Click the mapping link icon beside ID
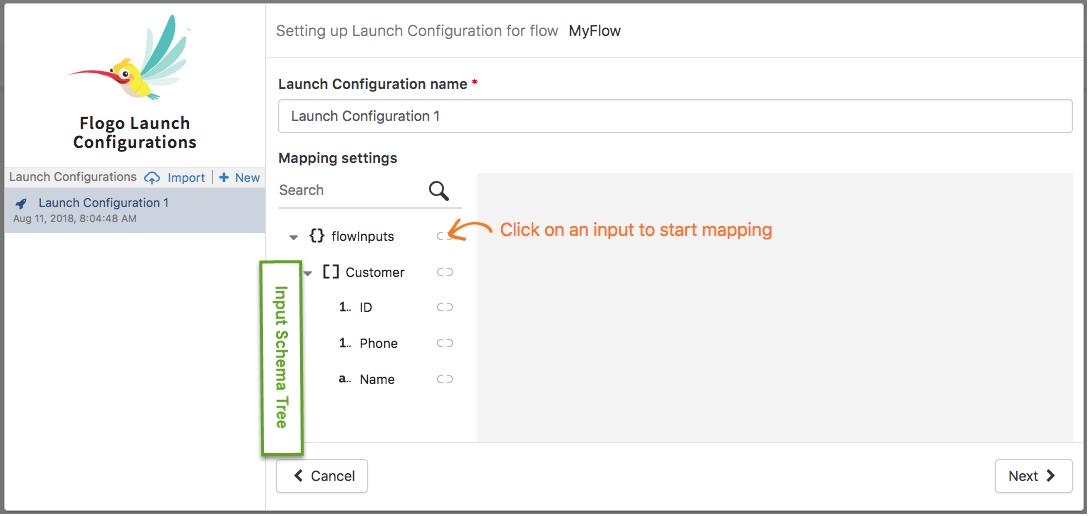1092x516 pixels. [x=445, y=308]
